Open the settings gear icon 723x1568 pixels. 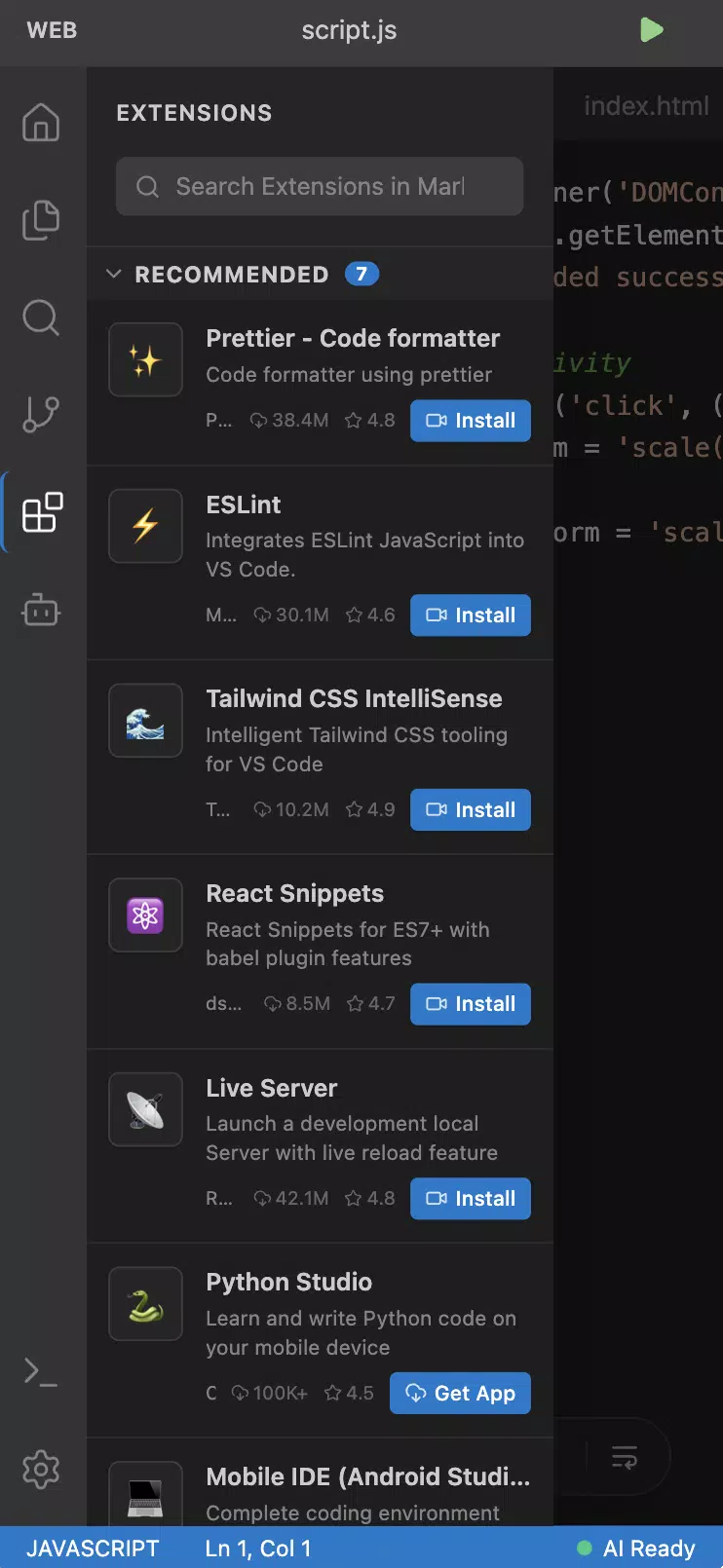(x=41, y=1469)
